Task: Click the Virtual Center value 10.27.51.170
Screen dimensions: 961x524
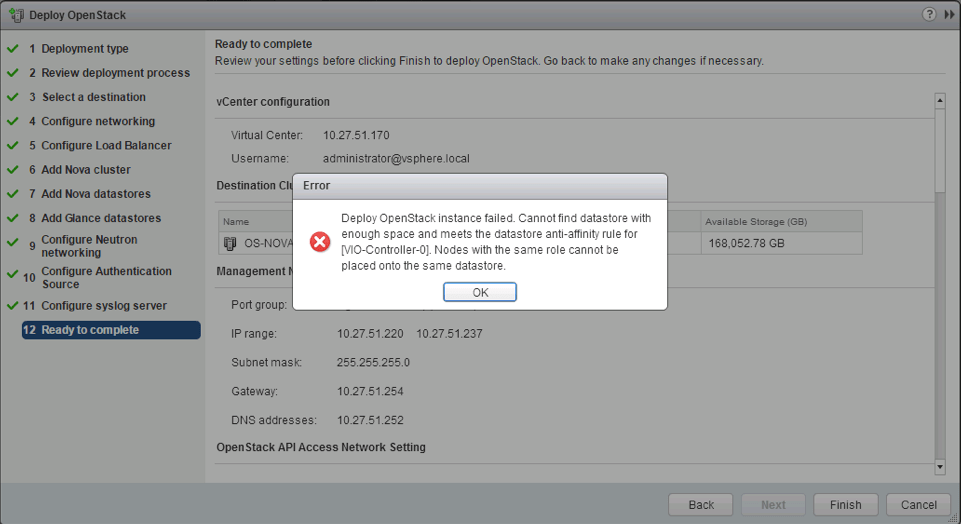Action: 356,135
